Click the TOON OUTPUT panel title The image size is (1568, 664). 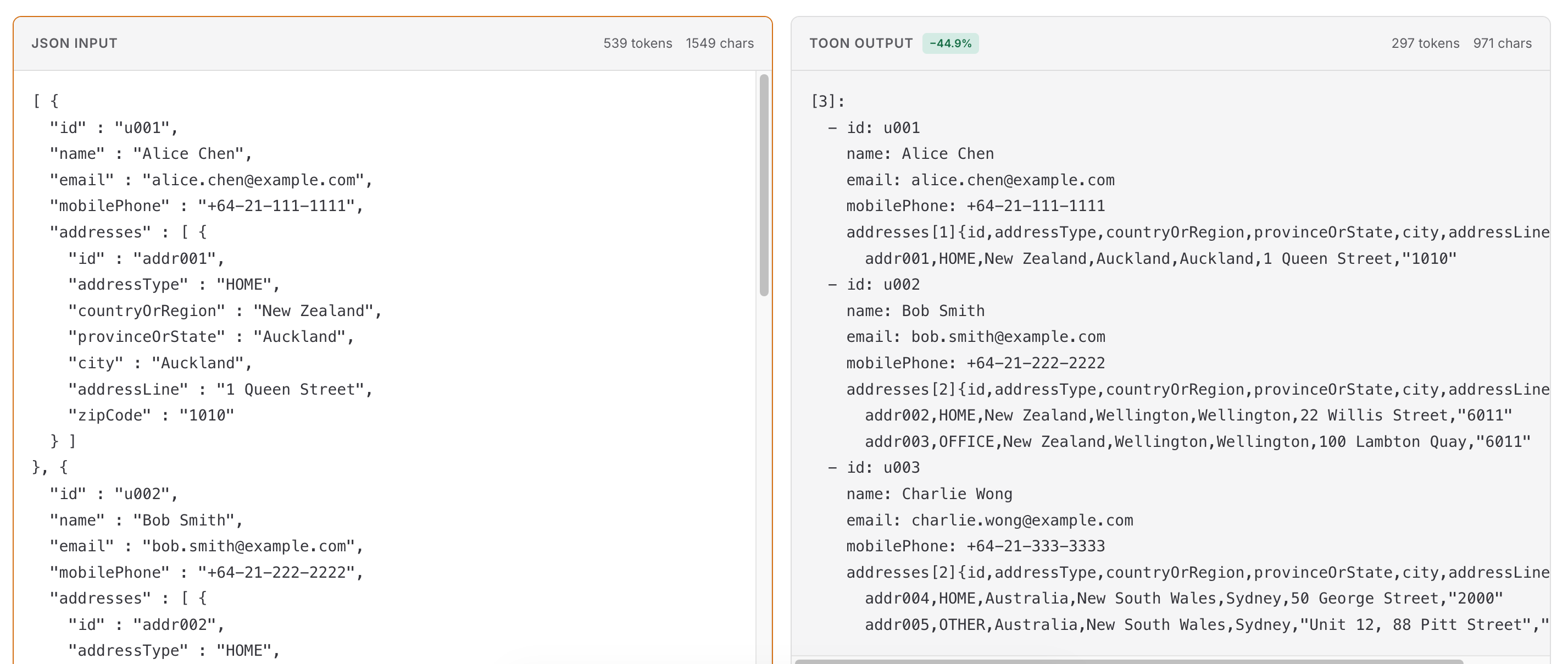pos(861,43)
